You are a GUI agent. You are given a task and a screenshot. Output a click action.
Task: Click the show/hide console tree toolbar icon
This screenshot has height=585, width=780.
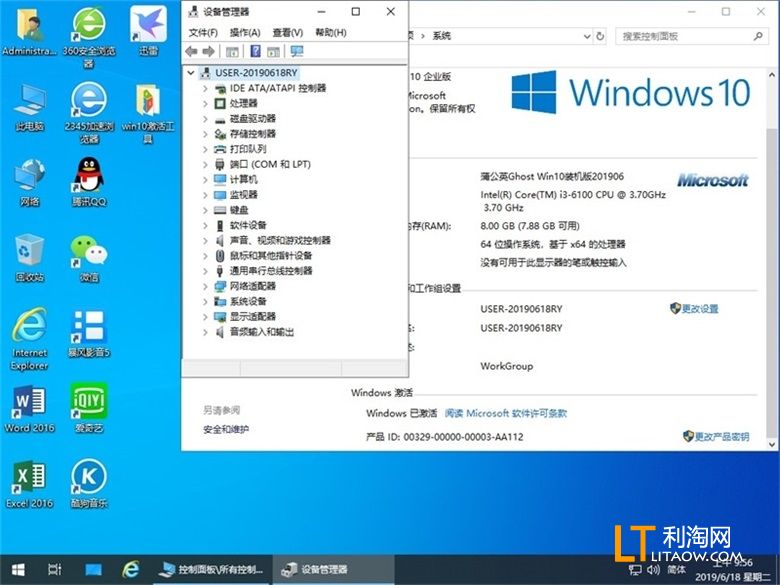click(232, 51)
